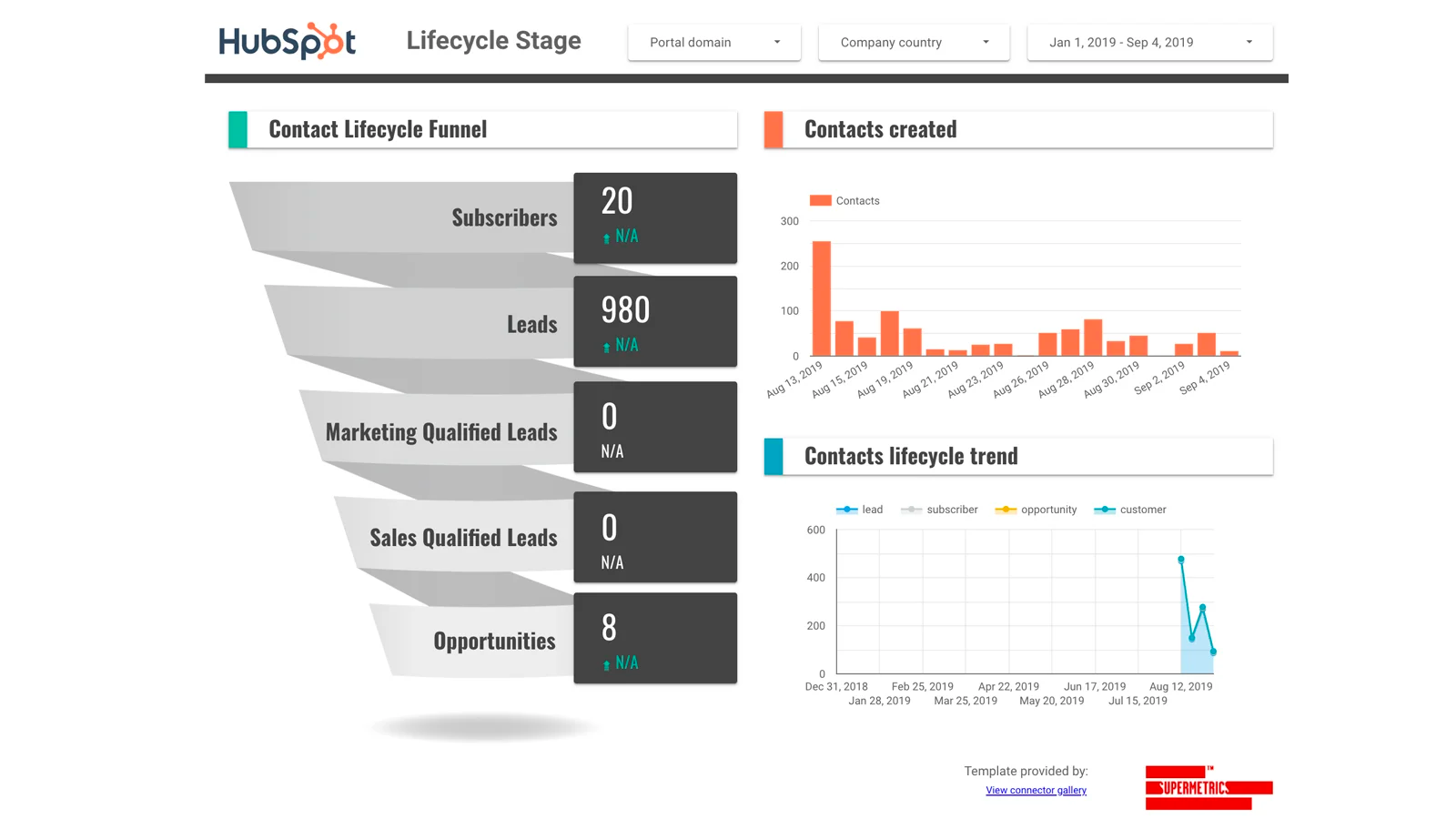Click the green arrow under Leads count
The width and height of the screenshot is (1456, 819).
click(606, 348)
